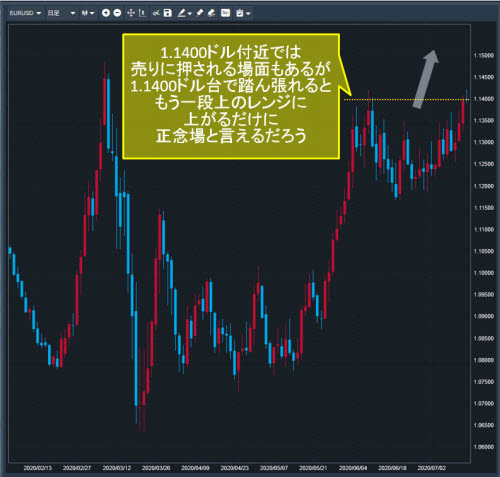Zoom in with the plus icon
500x477 pixels.
coord(106,13)
